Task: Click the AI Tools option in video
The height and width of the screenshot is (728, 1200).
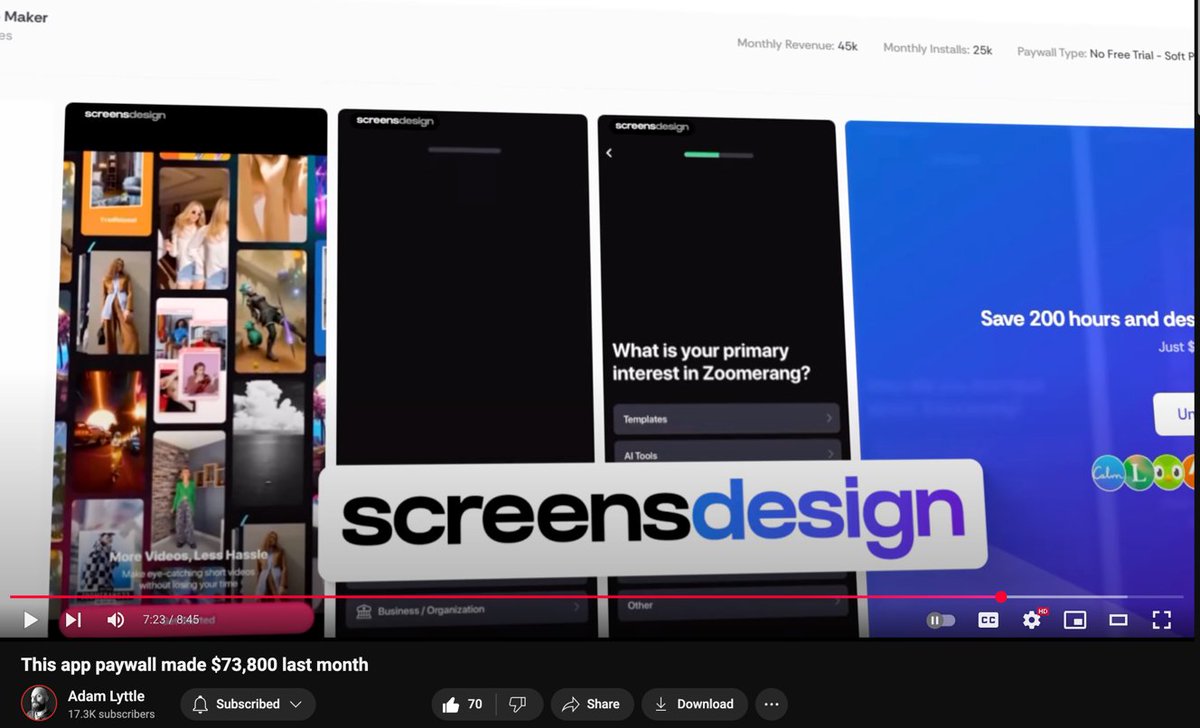Action: tap(727, 453)
